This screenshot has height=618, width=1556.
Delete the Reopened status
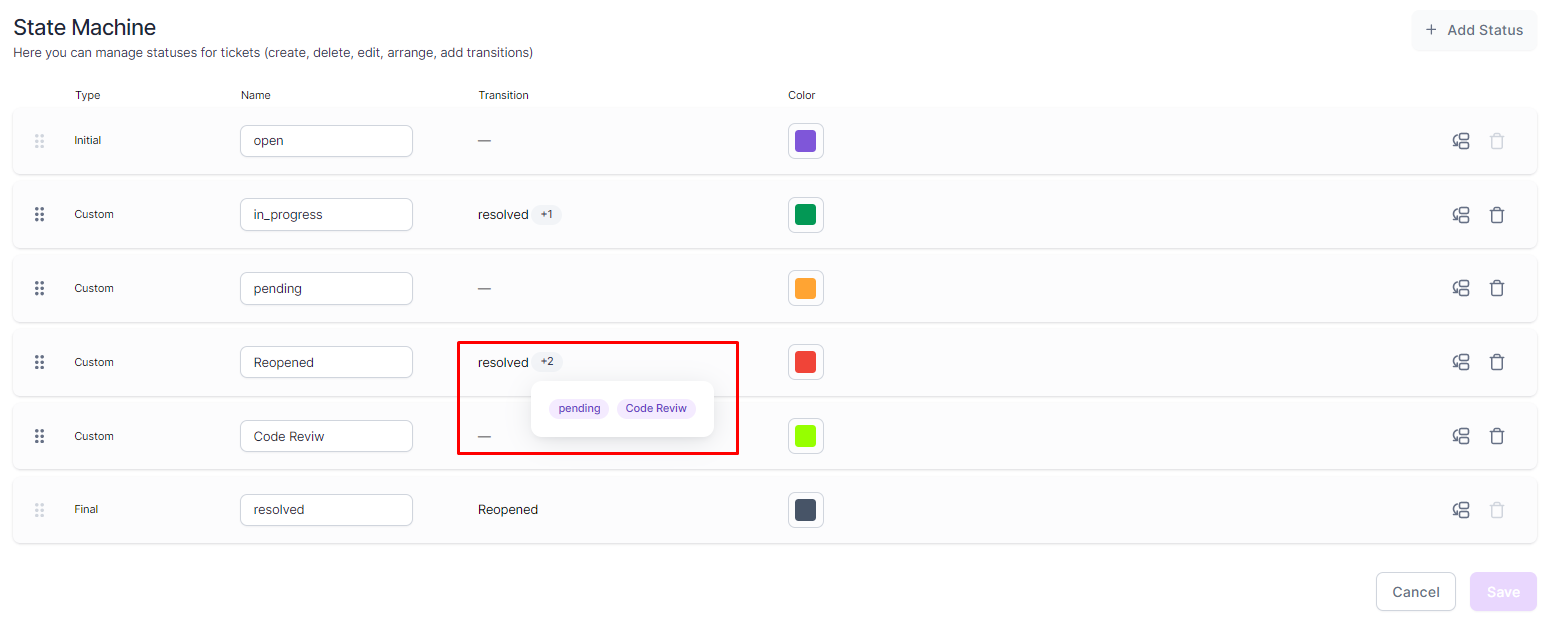coord(1496,362)
